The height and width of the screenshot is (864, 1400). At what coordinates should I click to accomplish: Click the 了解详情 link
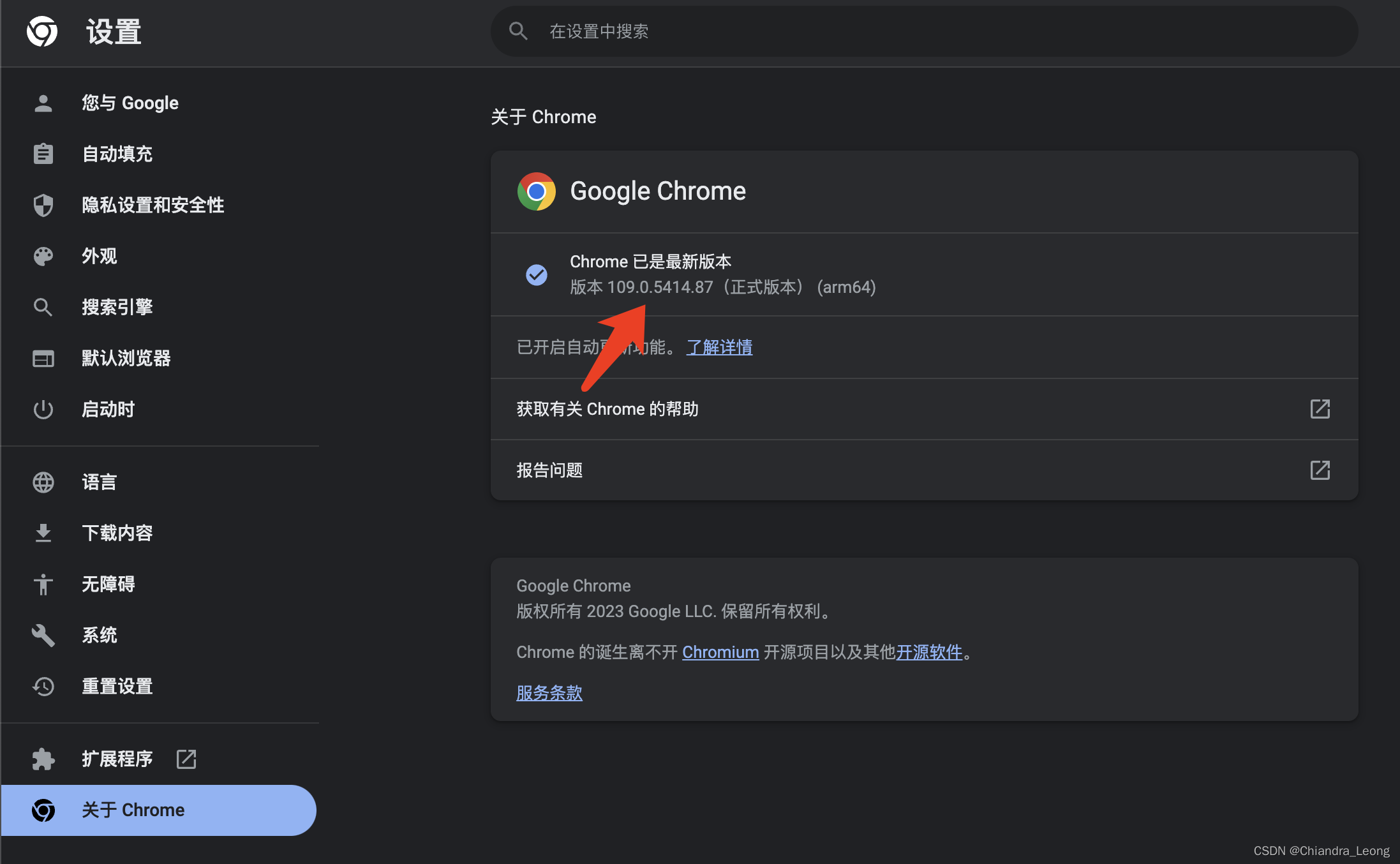click(x=719, y=346)
